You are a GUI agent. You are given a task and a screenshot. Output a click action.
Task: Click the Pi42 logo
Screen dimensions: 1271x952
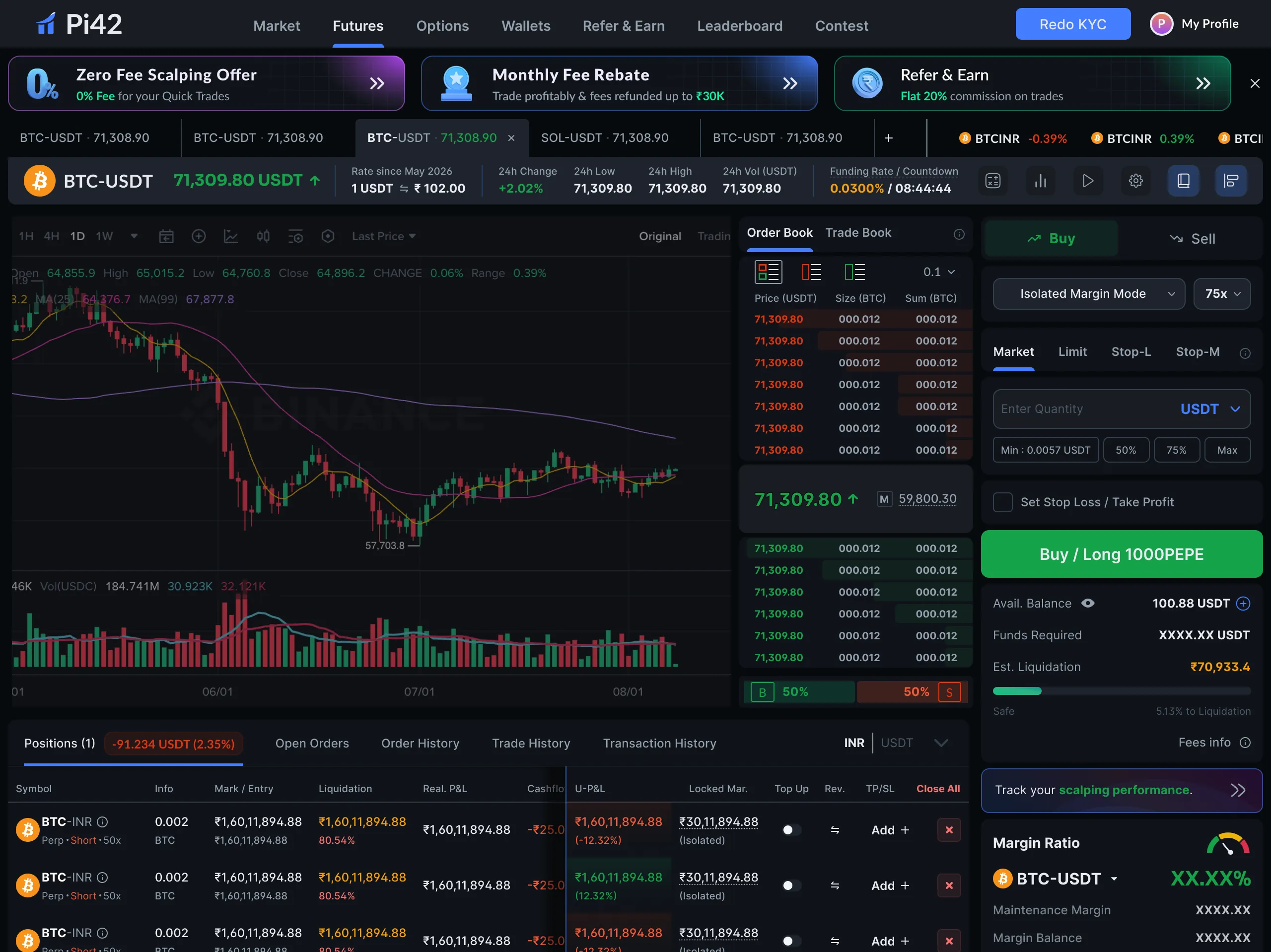click(79, 24)
